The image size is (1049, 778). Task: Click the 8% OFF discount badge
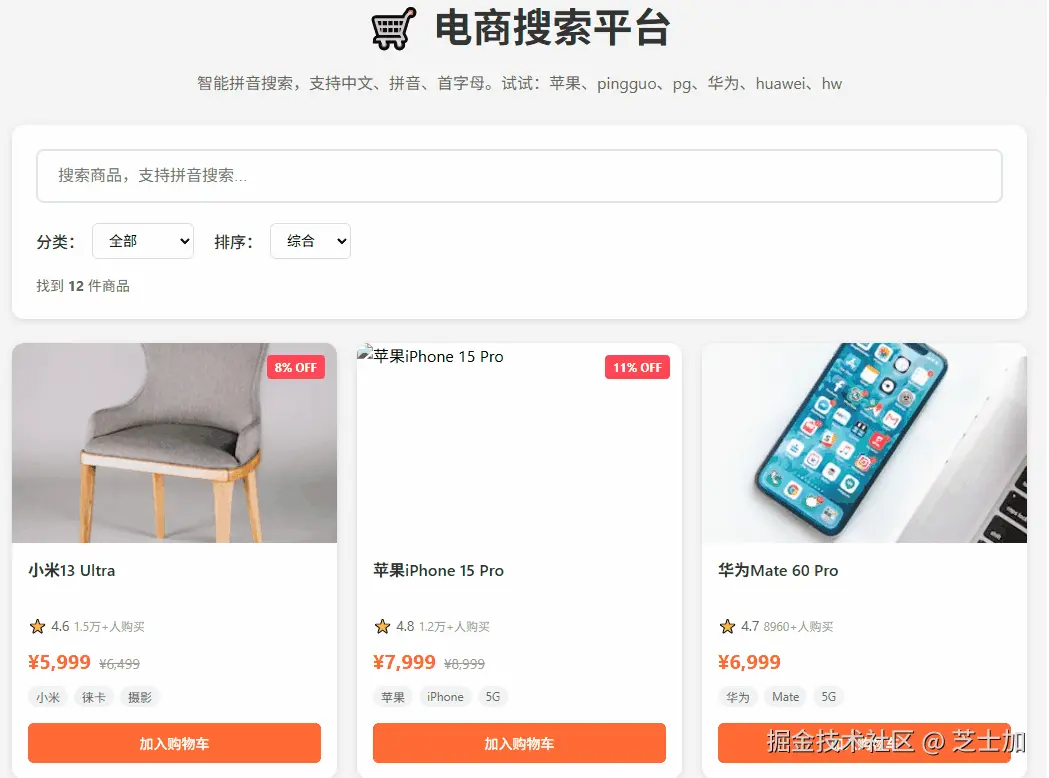click(x=296, y=367)
